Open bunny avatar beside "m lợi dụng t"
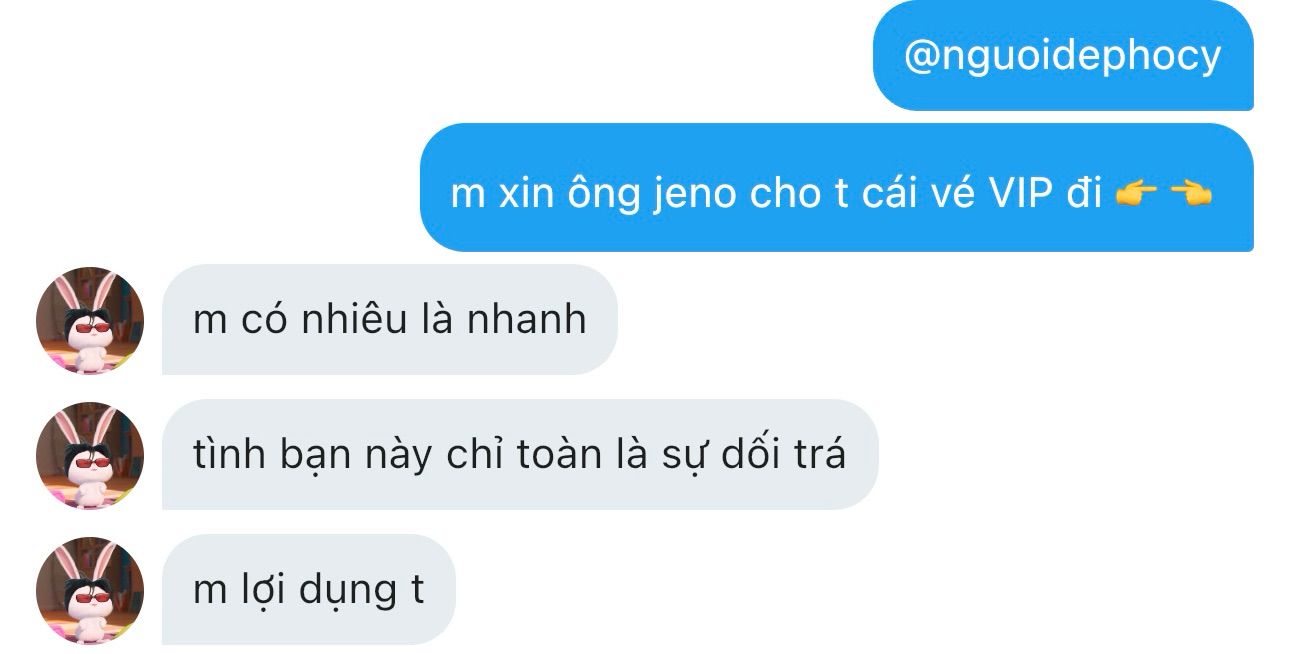The image size is (1290, 654). coord(90,590)
